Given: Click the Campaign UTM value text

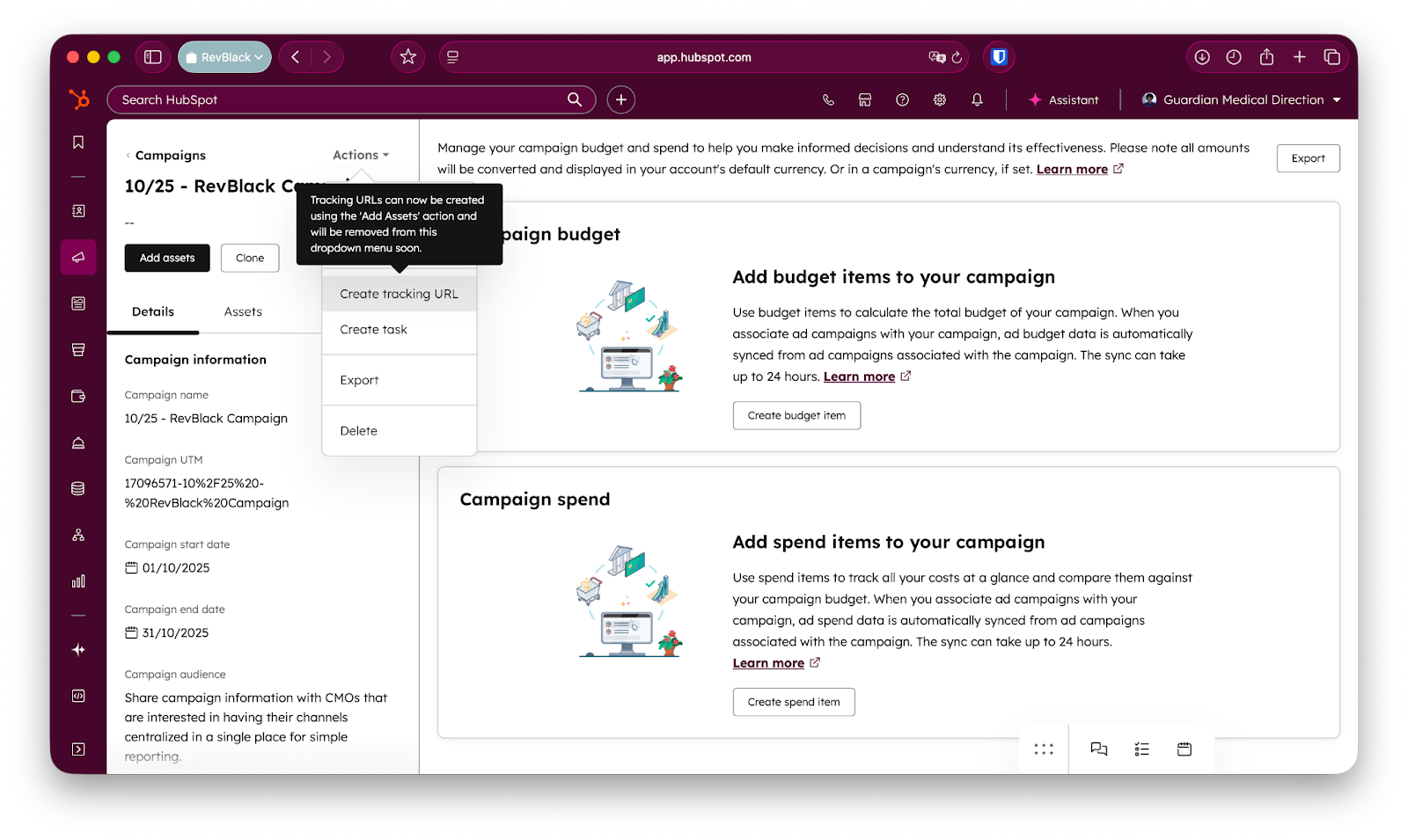Looking at the screenshot, I should (207, 493).
